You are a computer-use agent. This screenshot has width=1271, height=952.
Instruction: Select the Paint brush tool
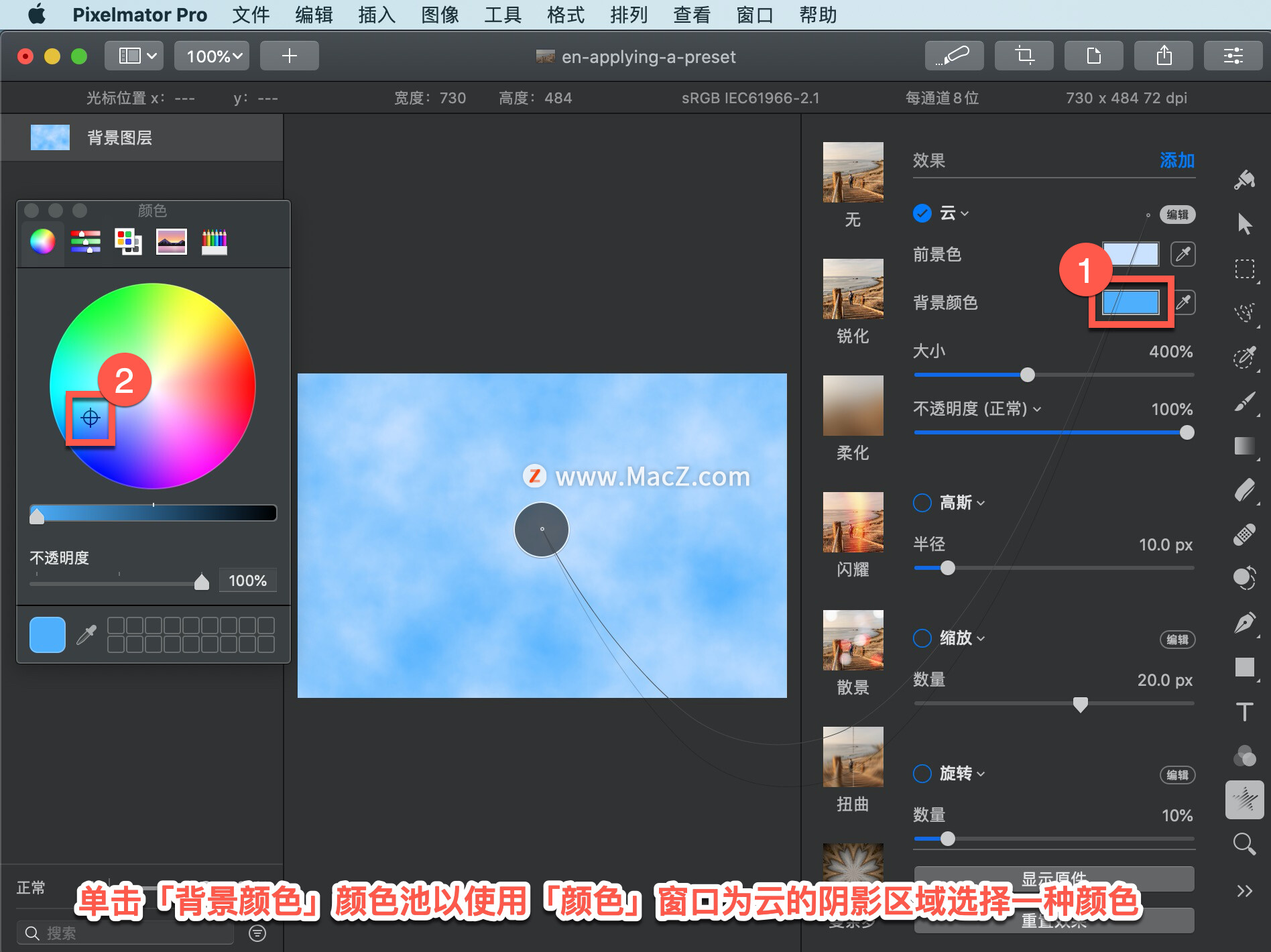coord(1245,402)
